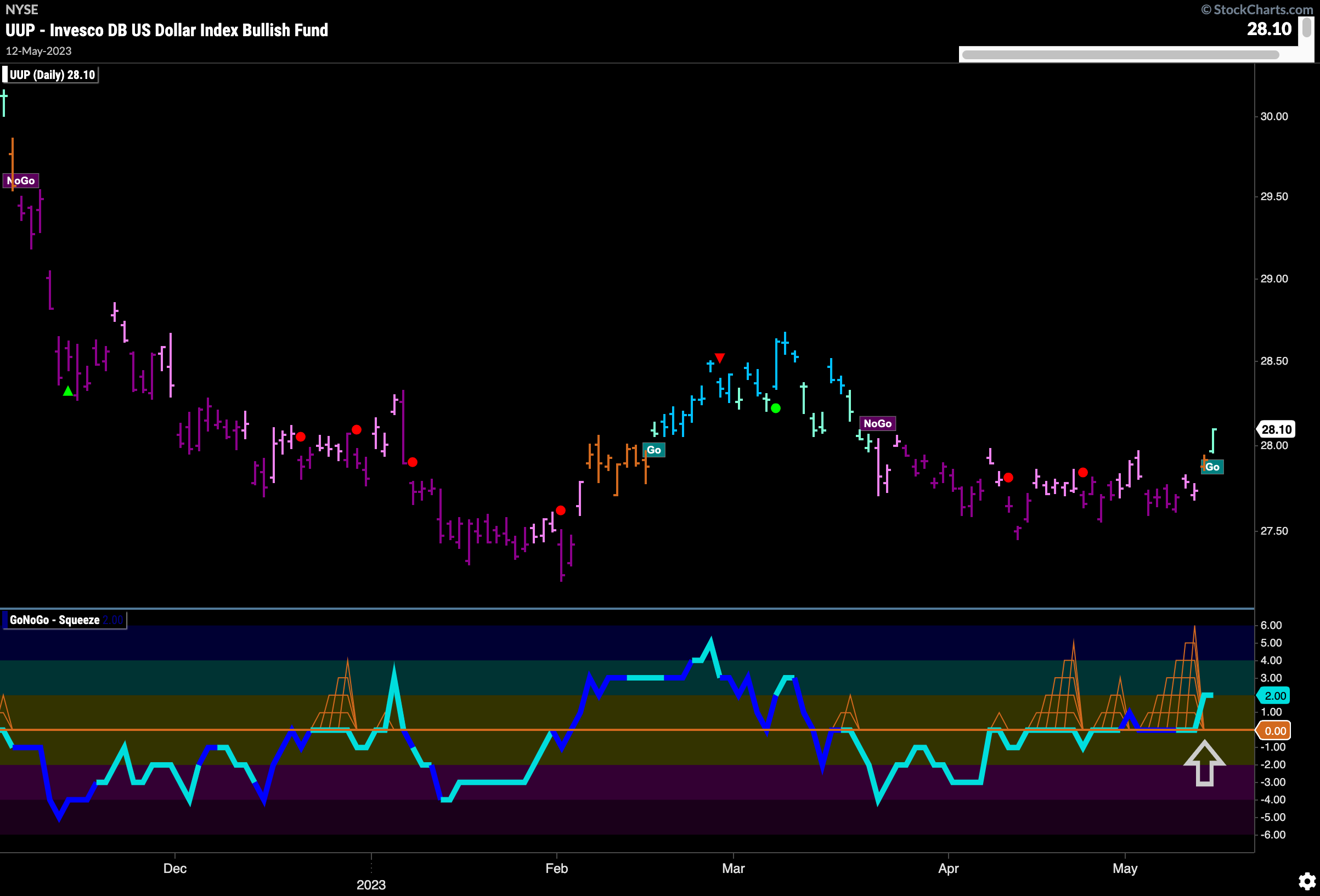
Task: Click the orange 0.00 zero-line tag
Action: 1274,731
